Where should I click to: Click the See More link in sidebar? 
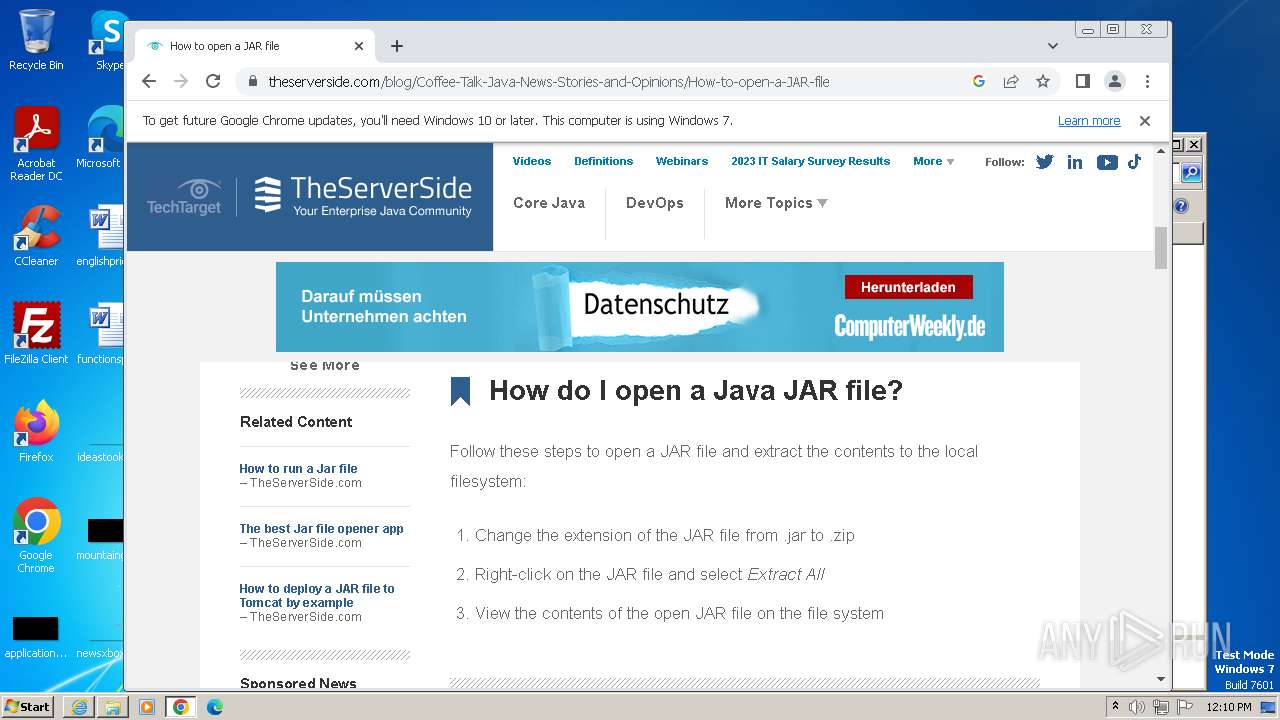tap(325, 366)
